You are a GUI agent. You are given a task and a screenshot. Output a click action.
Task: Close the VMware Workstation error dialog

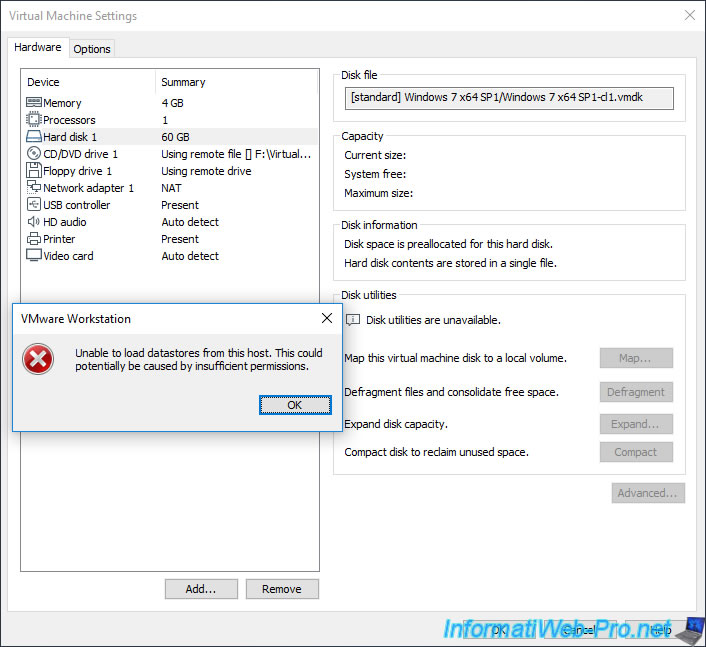[x=327, y=318]
